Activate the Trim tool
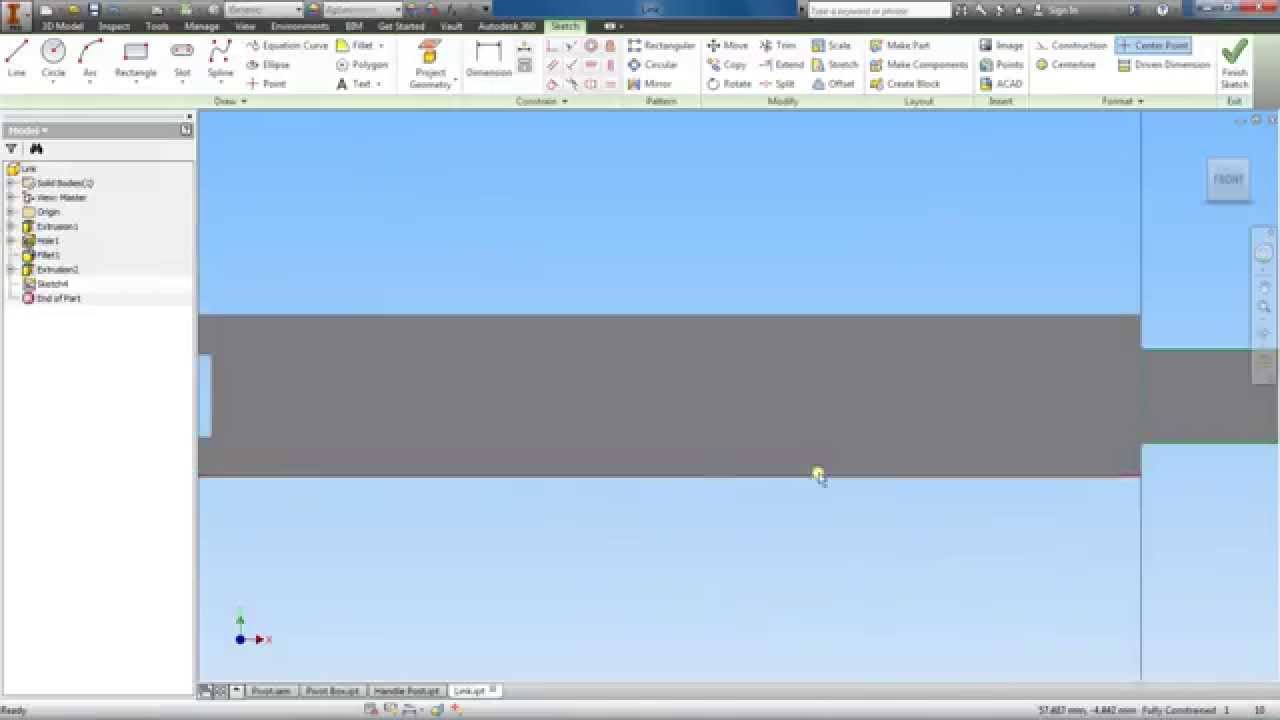This screenshot has height=720, width=1280. pyautogui.click(x=778, y=46)
